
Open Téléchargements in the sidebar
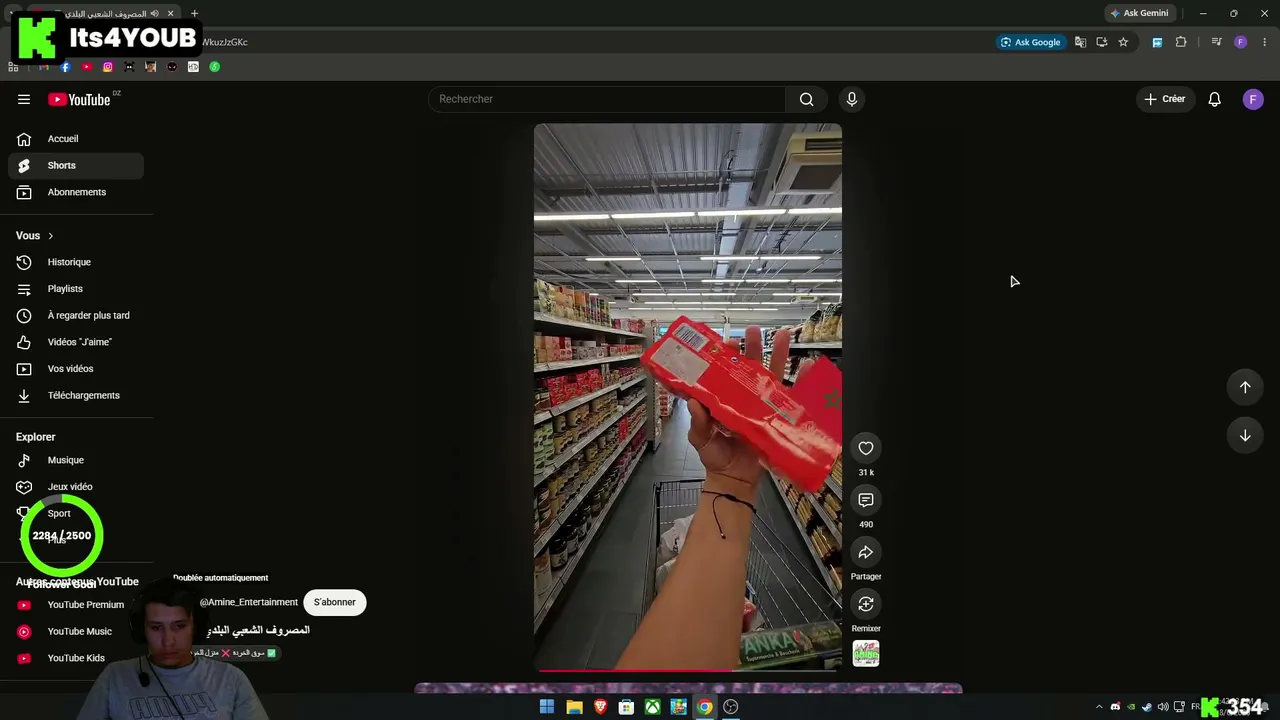coord(76,395)
